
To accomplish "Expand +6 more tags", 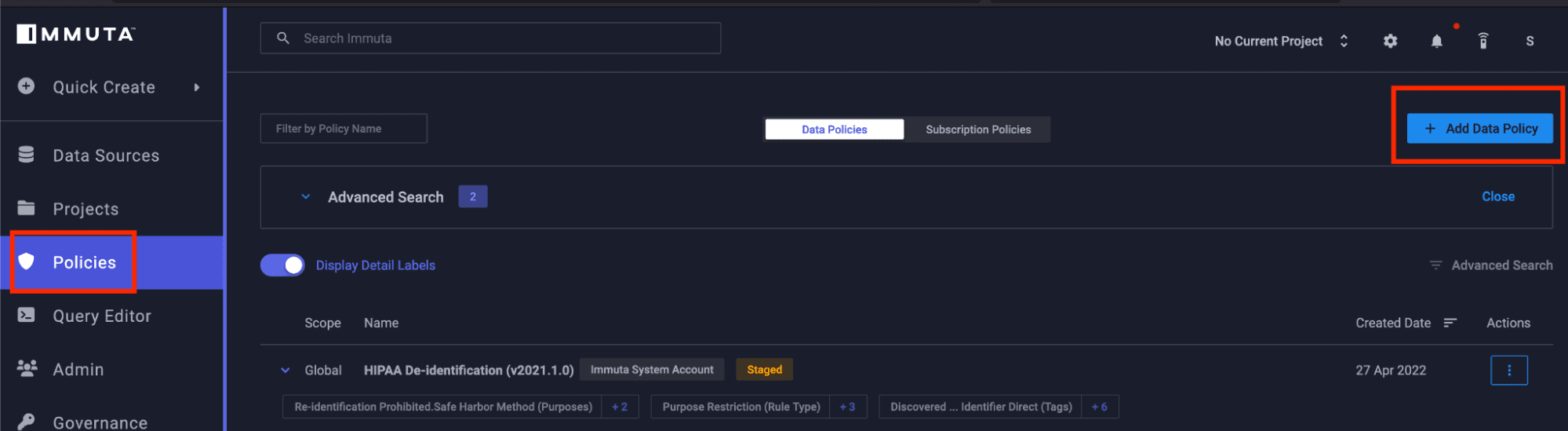I will tap(1100, 407).
